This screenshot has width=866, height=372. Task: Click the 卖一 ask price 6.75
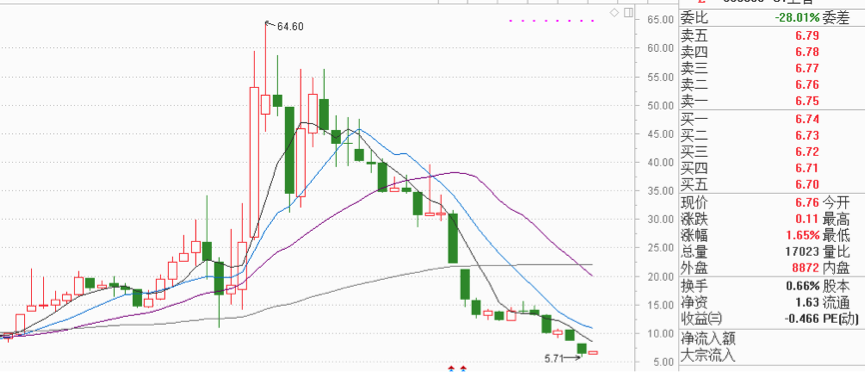pyautogui.click(x=807, y=101)
